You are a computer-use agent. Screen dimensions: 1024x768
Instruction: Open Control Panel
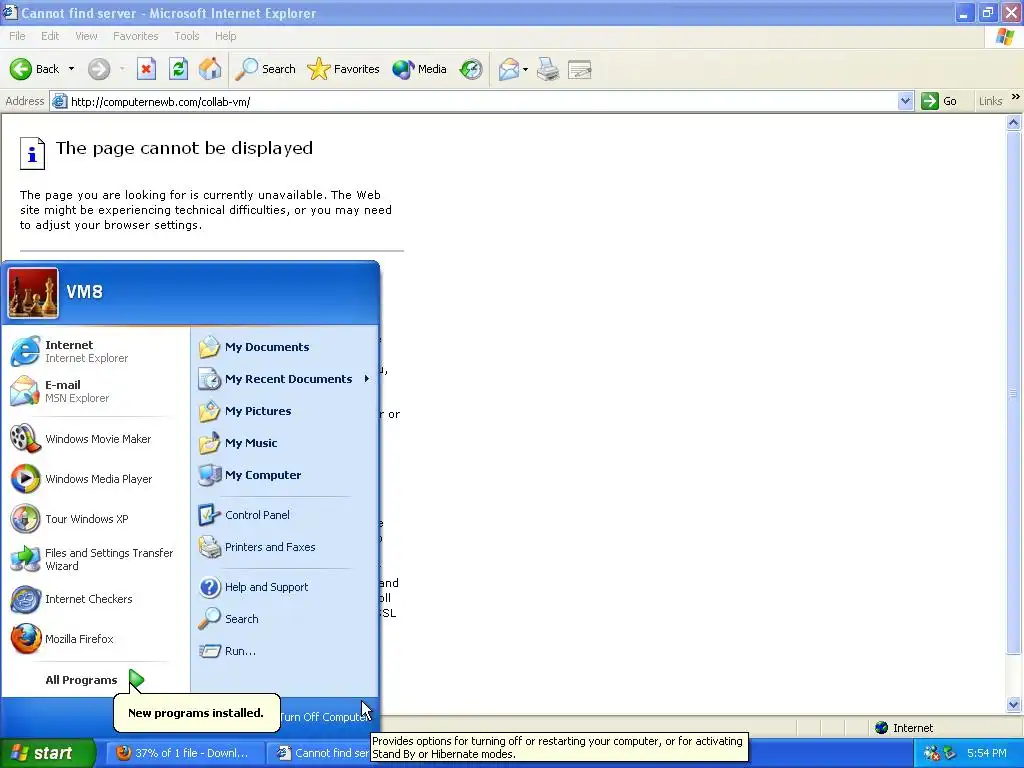click(285, 515)
